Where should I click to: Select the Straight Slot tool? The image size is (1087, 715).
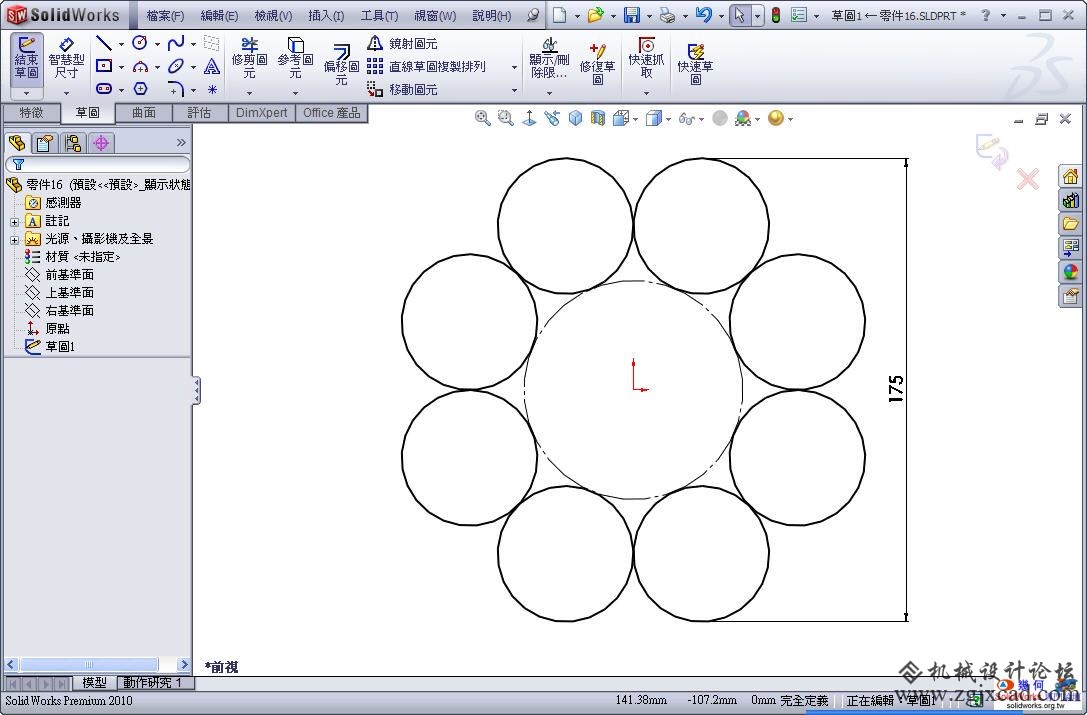104,89
